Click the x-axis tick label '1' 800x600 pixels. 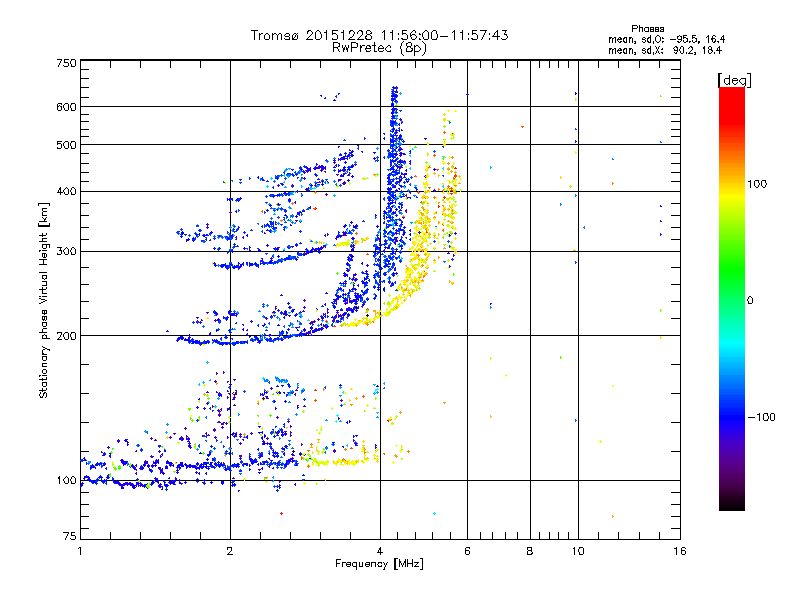click(x=80, y=551)
